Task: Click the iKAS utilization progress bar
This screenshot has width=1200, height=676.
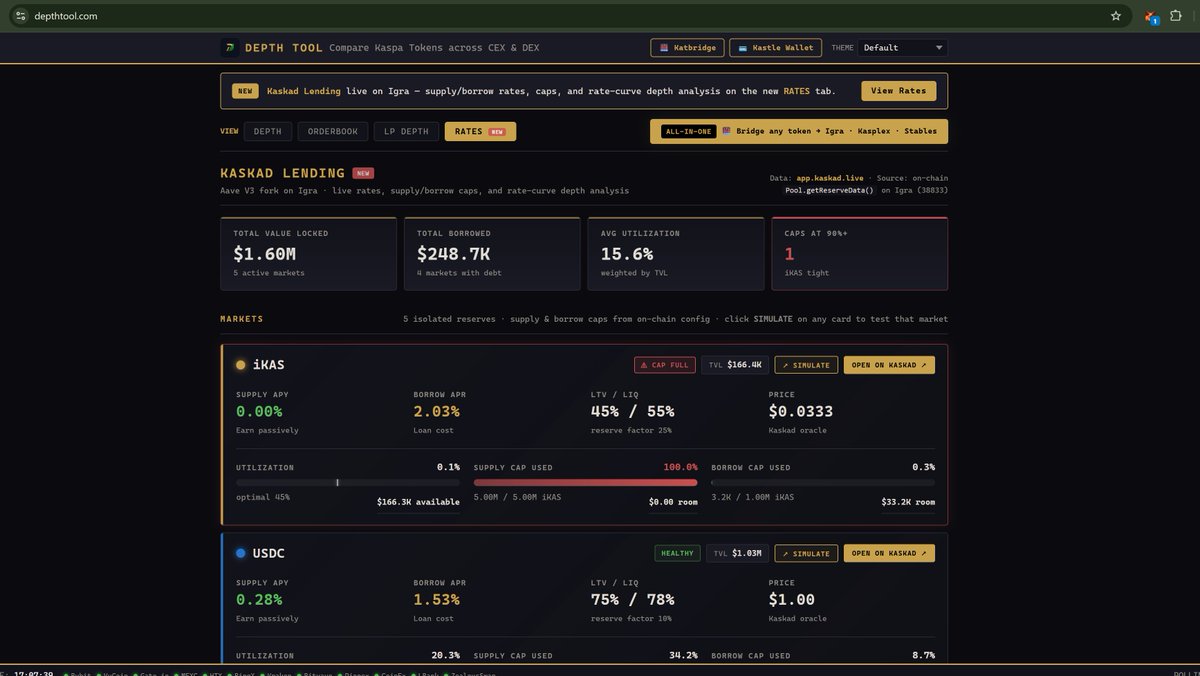Action: coord(348,482)
